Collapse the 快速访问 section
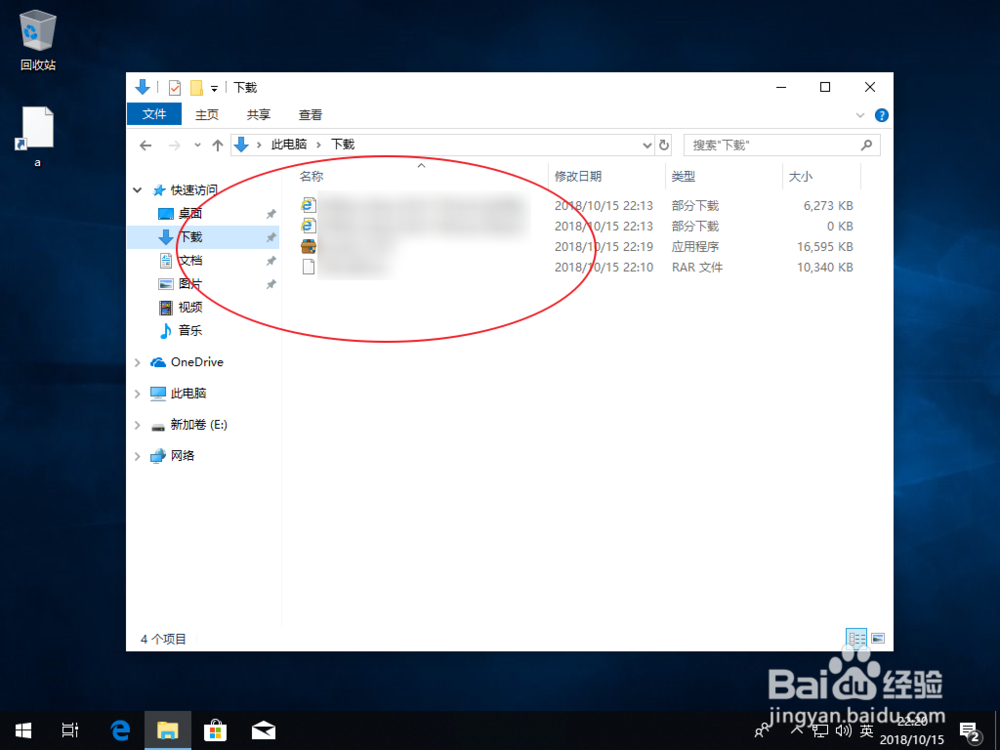Image resolution: width=1000 pixels, height=750 pixels. (138, 190)
